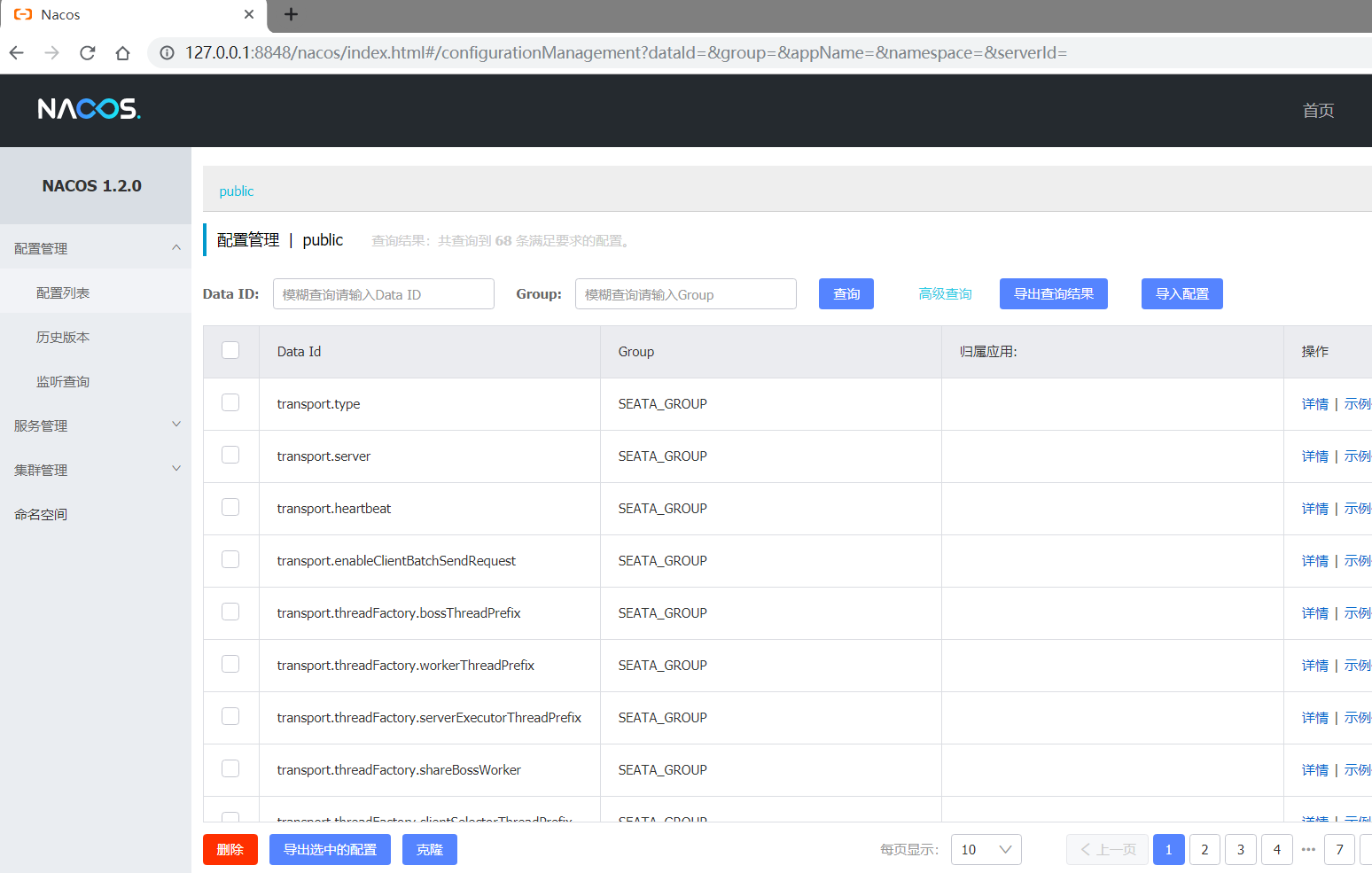Screen dimensions: 1372x873
Task: Click the pagination ellipsis dots
Action: [1308, 849]
